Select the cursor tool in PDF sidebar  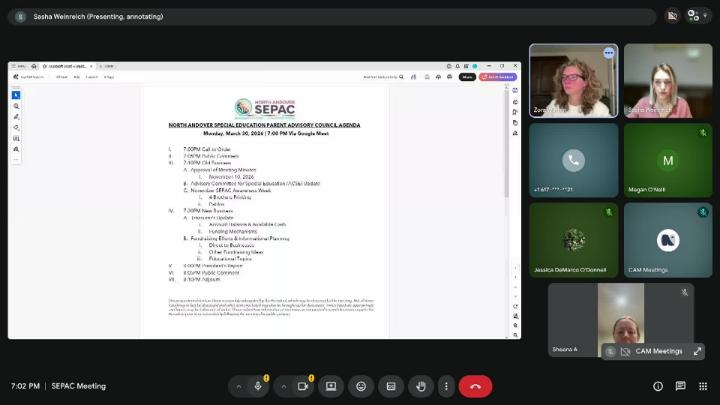pos(16,95)
